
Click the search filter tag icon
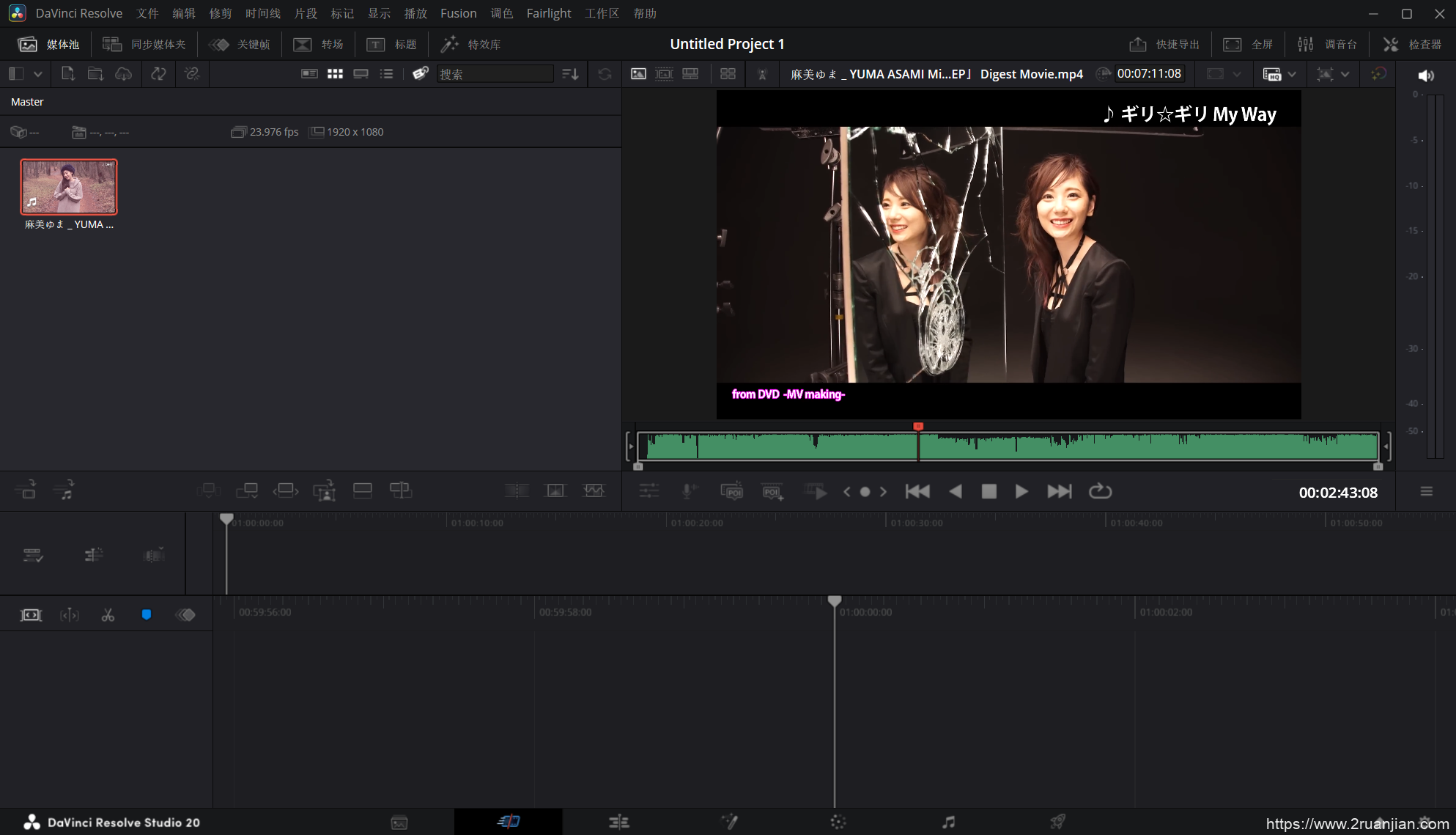pos(420,74)
